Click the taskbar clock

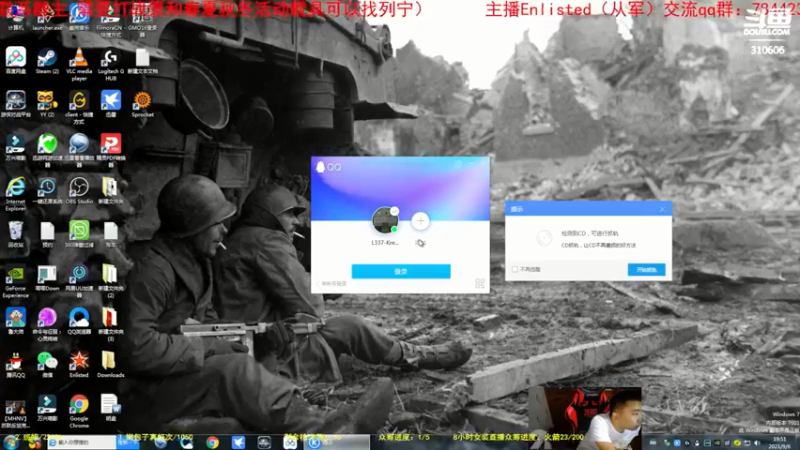(x=779, y=442)
